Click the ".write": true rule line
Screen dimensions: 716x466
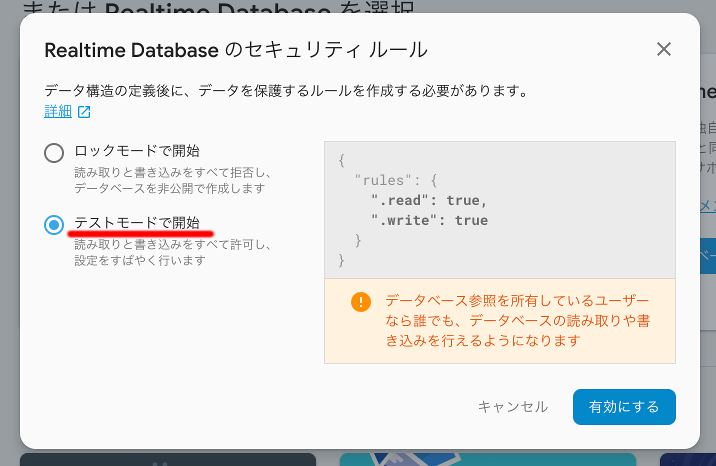coord(429,220)
